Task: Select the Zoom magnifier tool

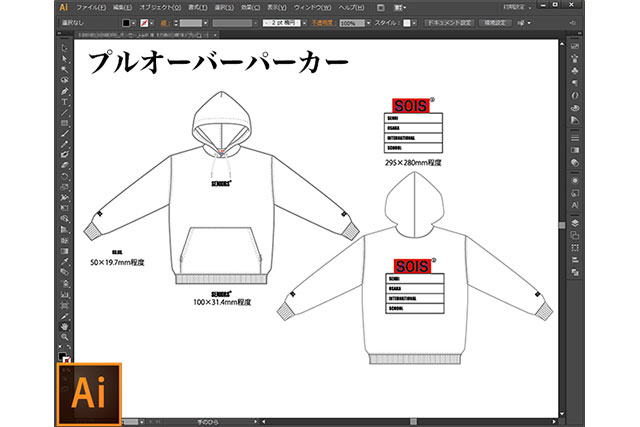Action: point(65,339)
